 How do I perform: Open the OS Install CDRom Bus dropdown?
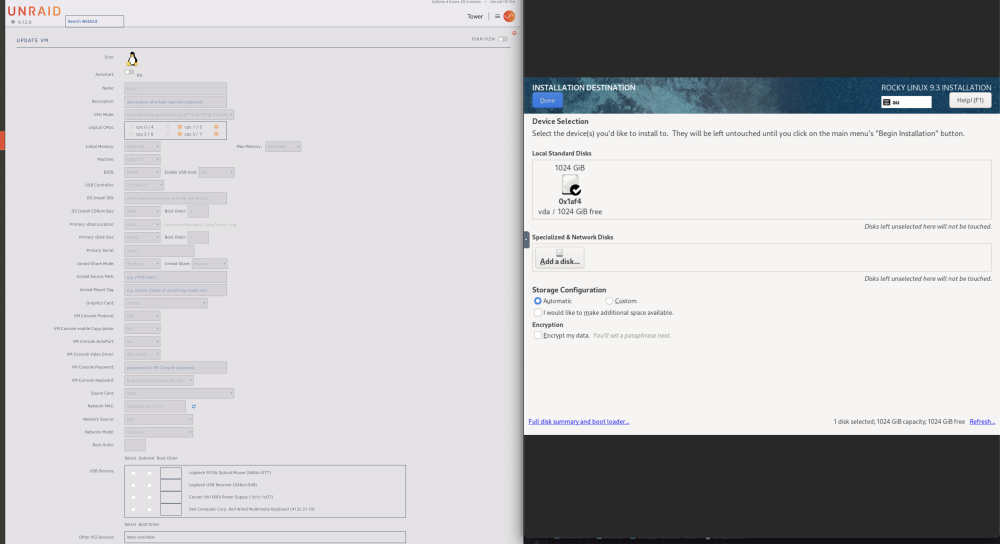coord(142,211)
